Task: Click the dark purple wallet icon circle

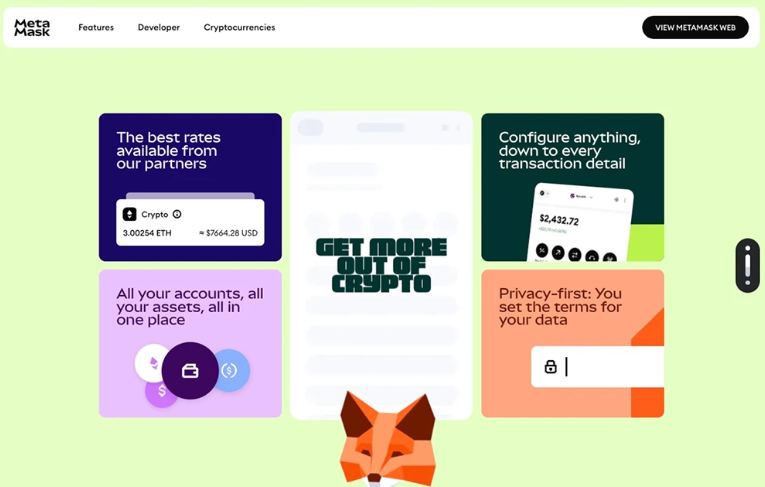Action: click(x=190, y=371)
